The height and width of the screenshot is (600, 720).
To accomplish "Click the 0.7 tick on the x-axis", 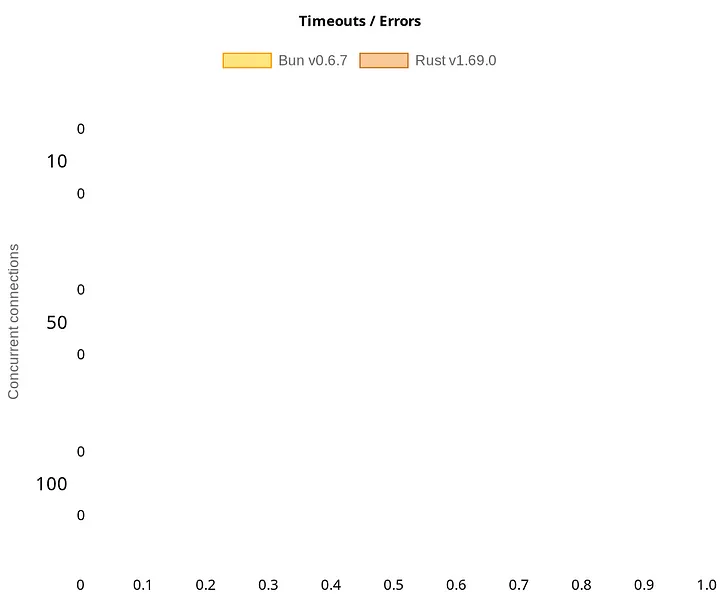I will point(519,585).
